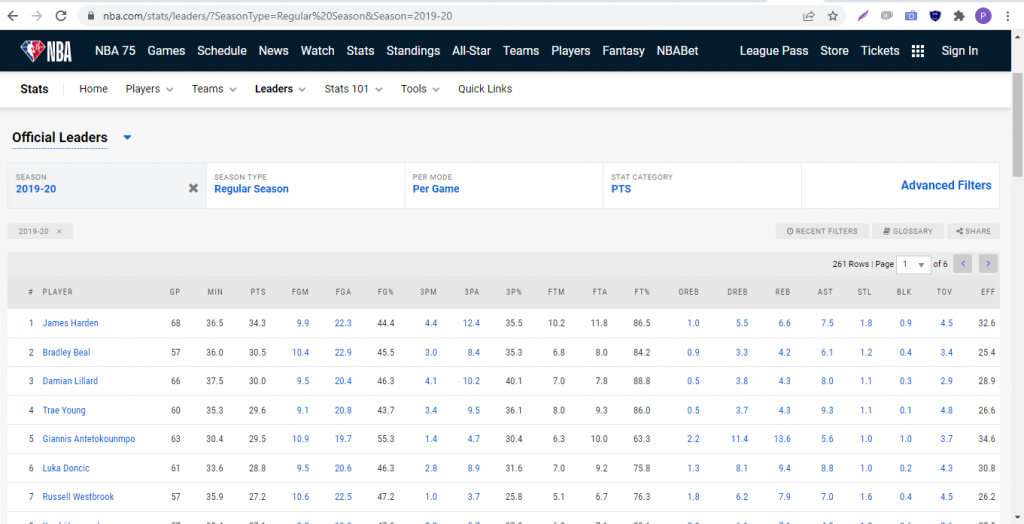The height and width of the screenshot is (524, 1024).
Task: Open the Glossary
Action: (908, 231)
